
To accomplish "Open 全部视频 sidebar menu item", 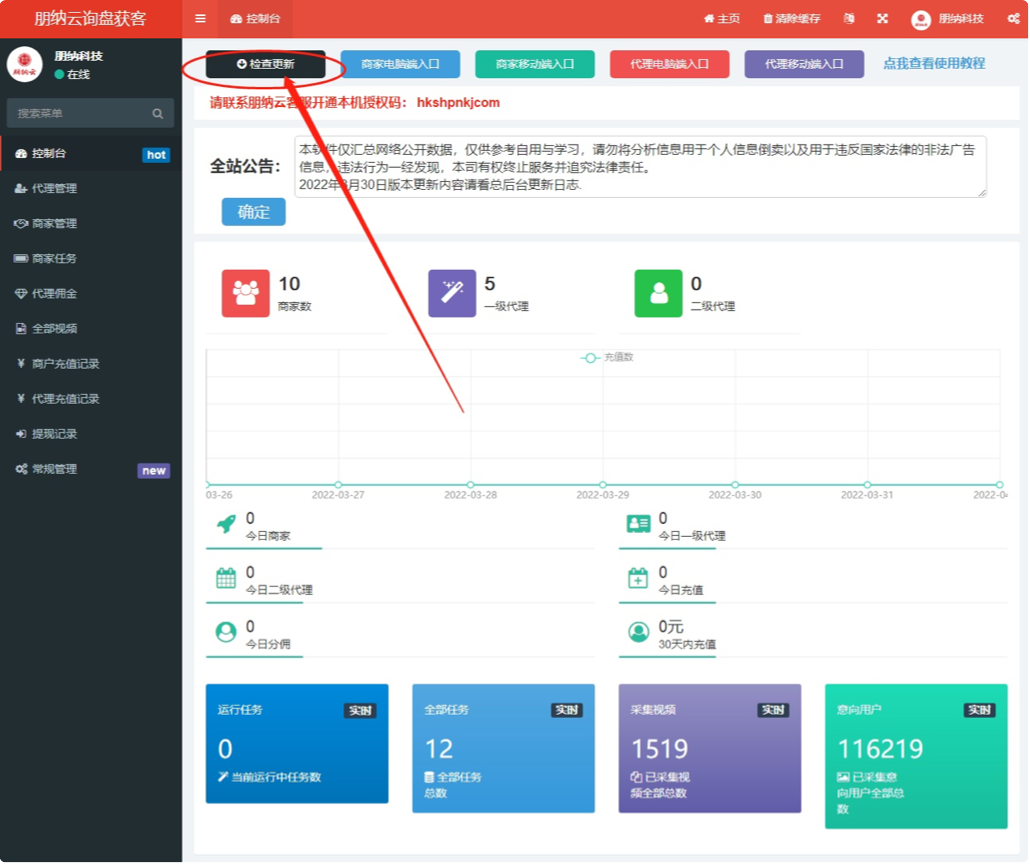I will tap(91, 329).
